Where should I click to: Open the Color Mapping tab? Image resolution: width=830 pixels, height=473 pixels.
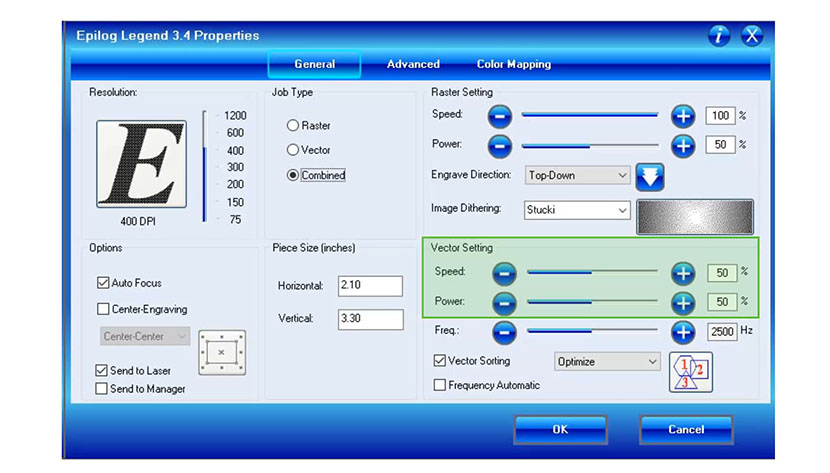[513, 64]
